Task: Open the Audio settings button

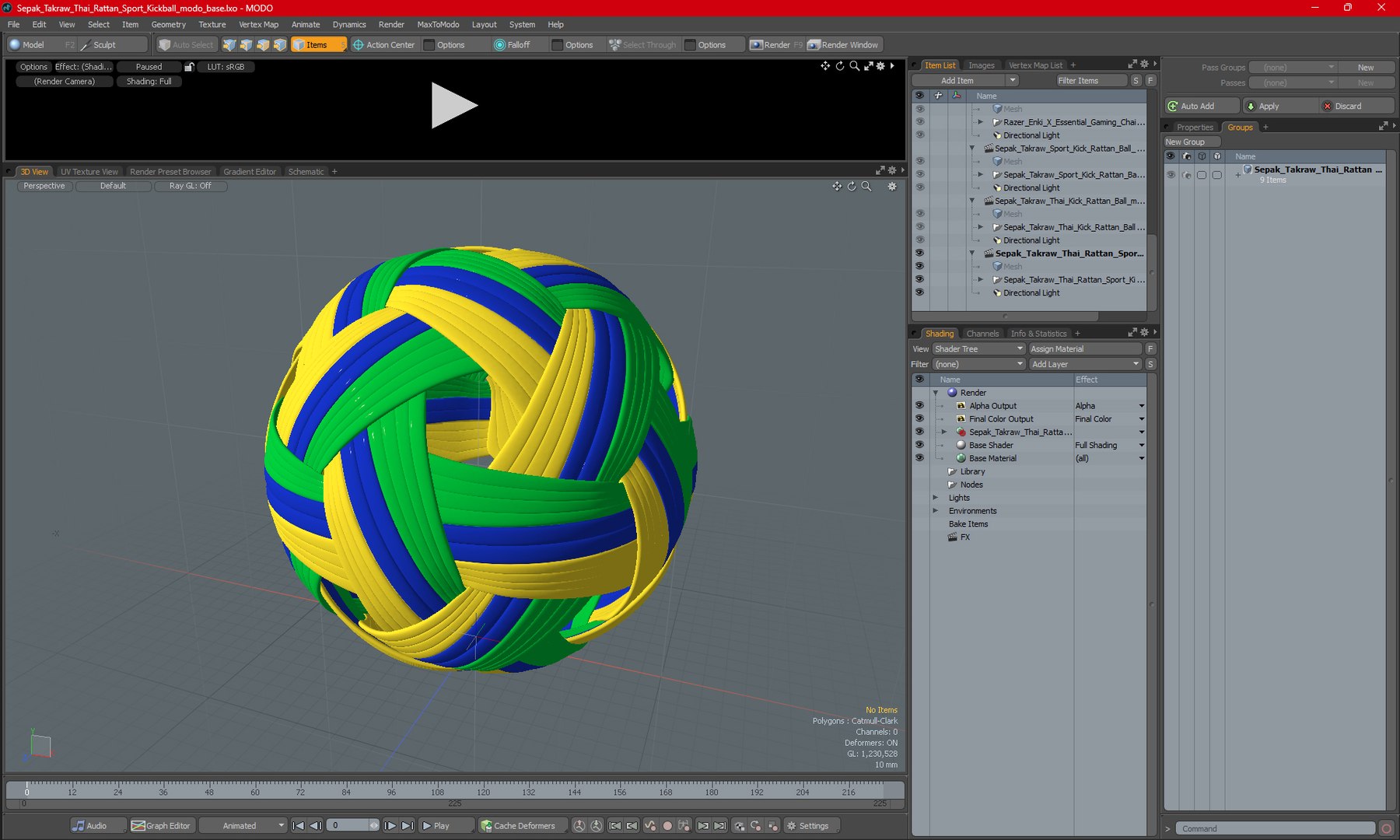Action: pos(97,826)
